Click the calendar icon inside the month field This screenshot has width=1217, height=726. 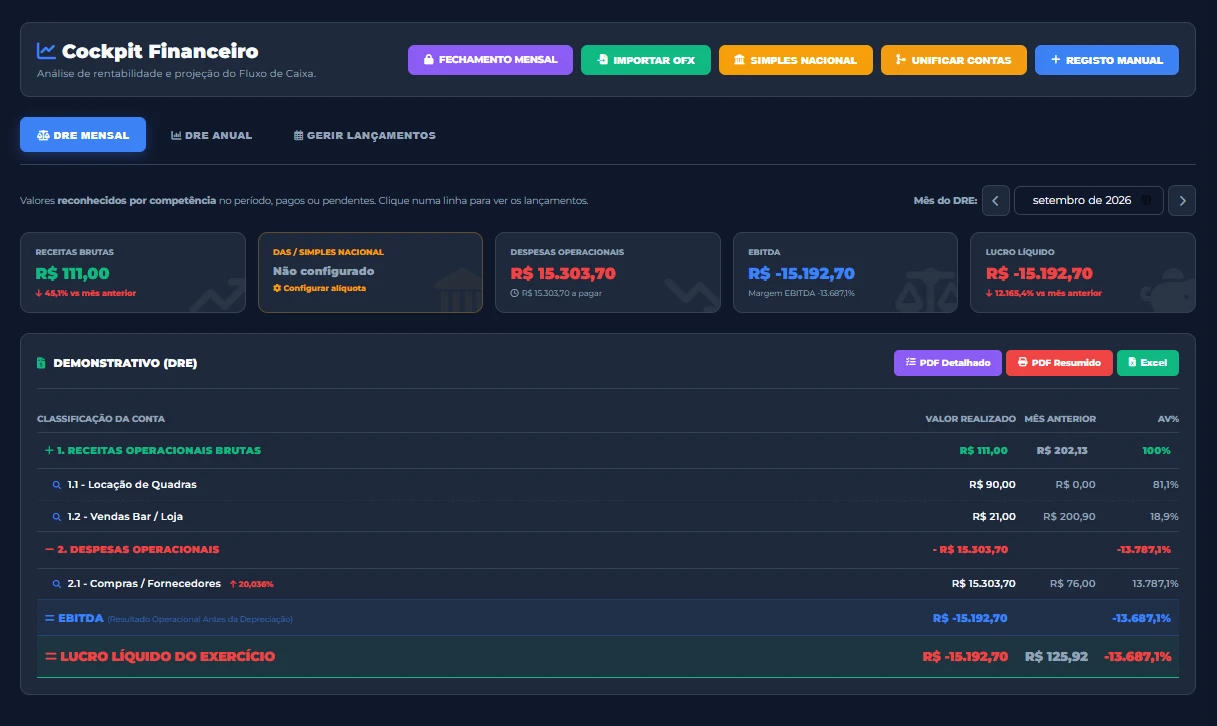(x=1146, y=200)
